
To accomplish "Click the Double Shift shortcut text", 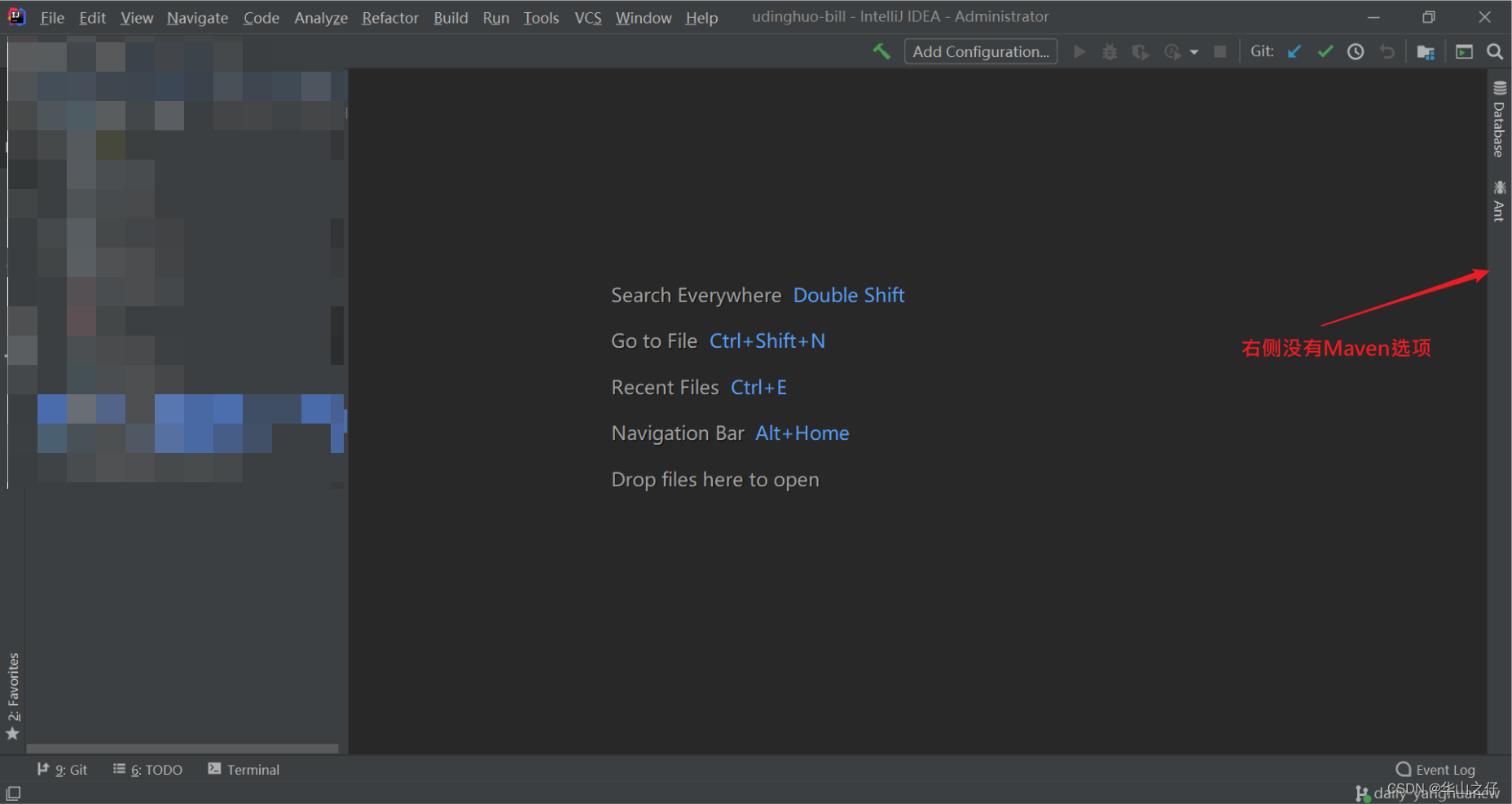I will [849, 296].
